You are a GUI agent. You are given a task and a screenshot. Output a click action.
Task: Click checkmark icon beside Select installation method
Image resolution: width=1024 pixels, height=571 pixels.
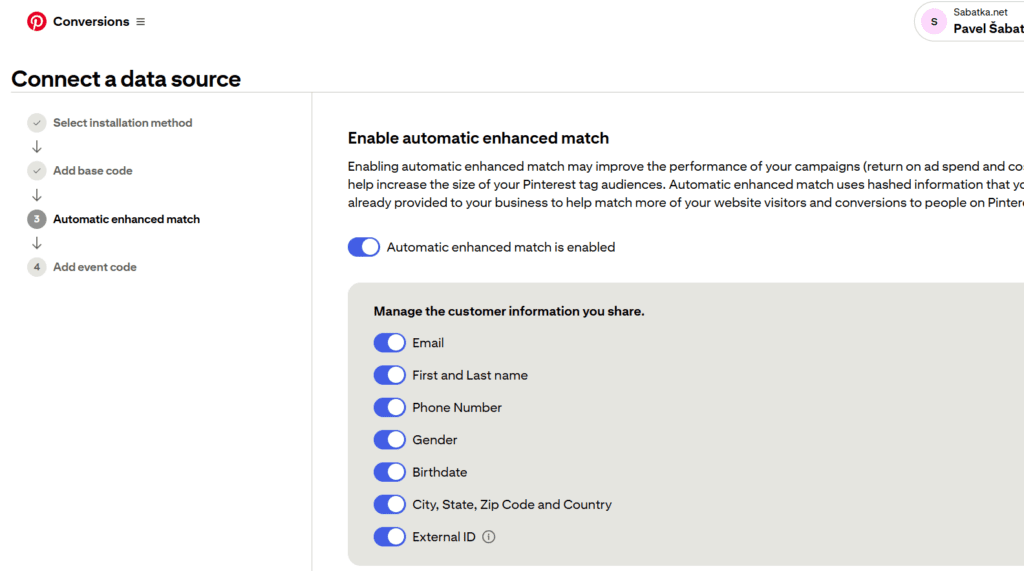coord(37,123)
